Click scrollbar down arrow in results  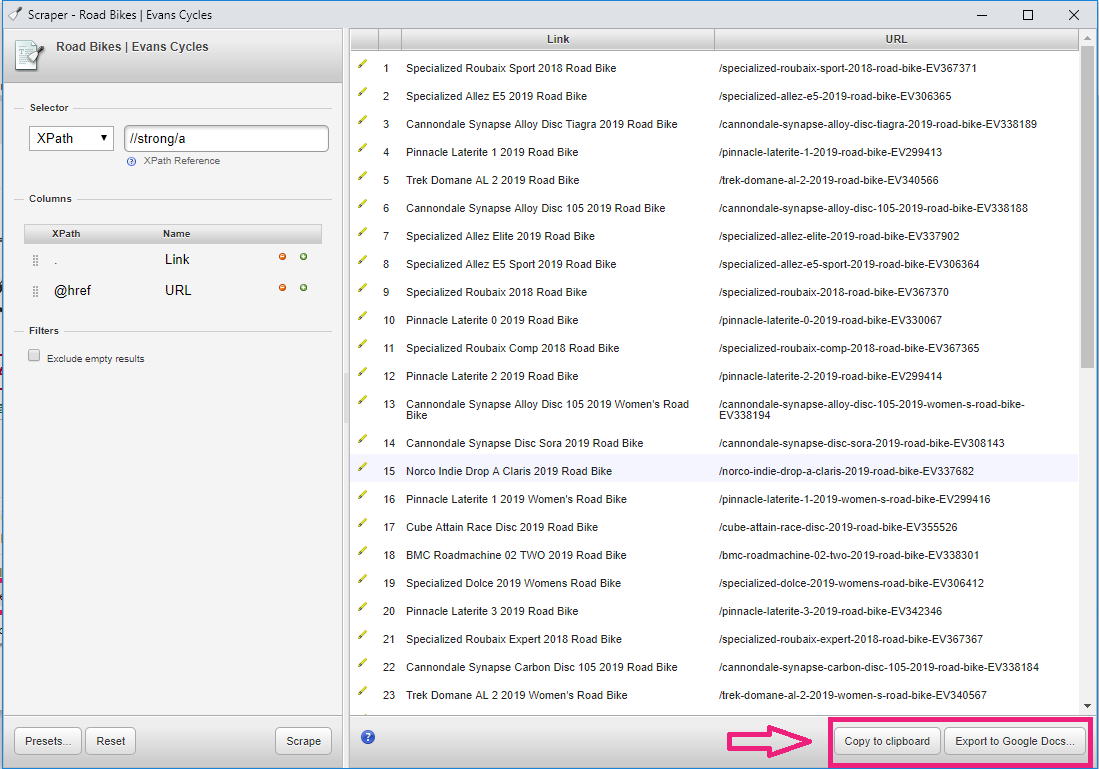click(x=1087, y=706)
